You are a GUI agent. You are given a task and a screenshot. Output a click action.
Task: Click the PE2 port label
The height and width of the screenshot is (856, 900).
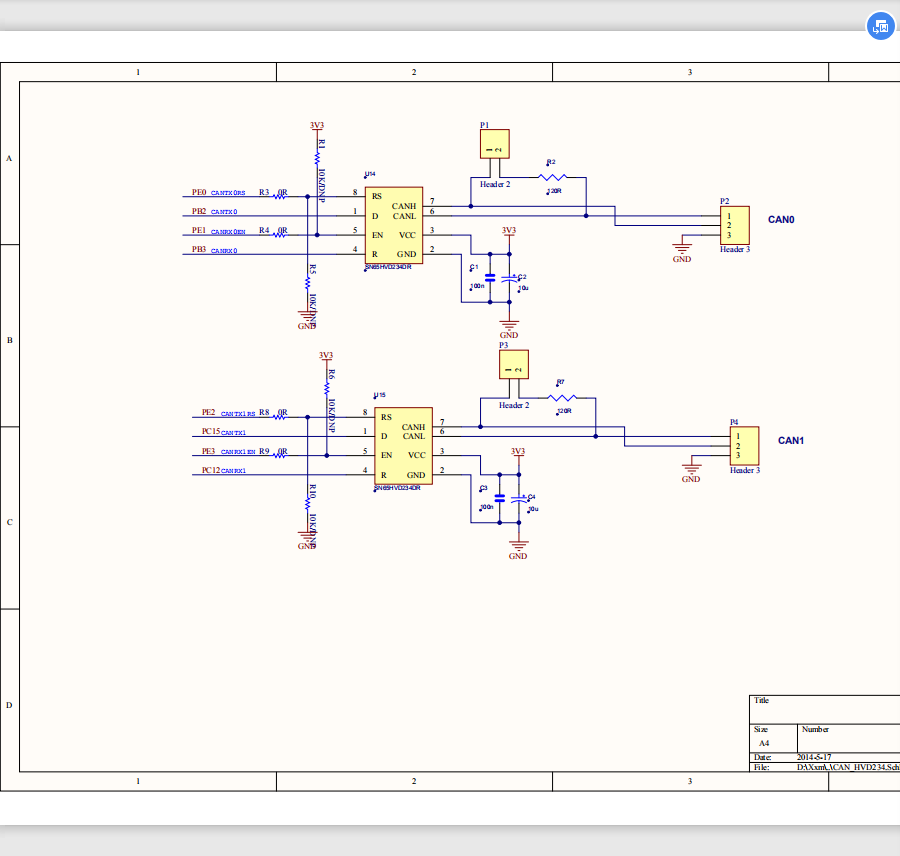208,412
